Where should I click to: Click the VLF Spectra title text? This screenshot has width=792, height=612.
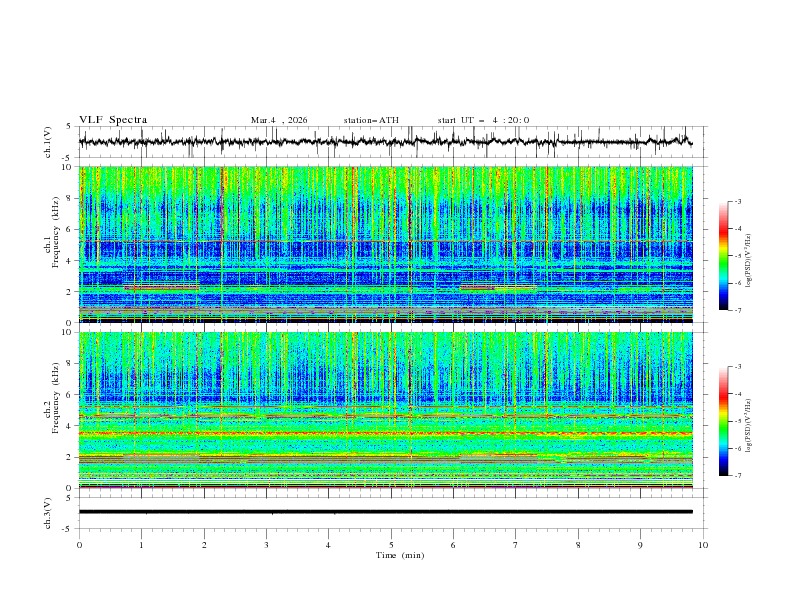tap(113, 120)
